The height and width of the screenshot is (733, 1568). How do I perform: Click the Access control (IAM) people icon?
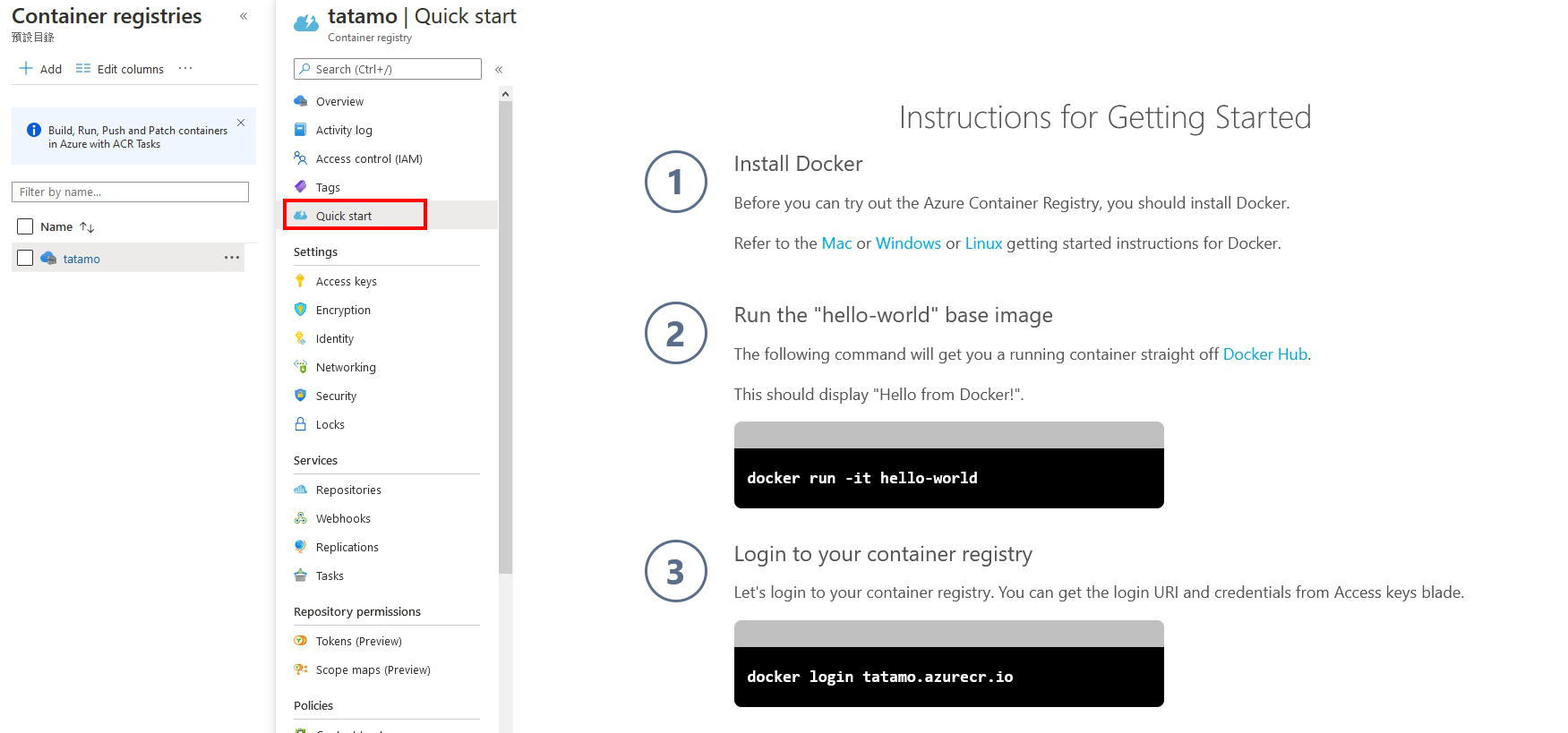click(301, 158)
